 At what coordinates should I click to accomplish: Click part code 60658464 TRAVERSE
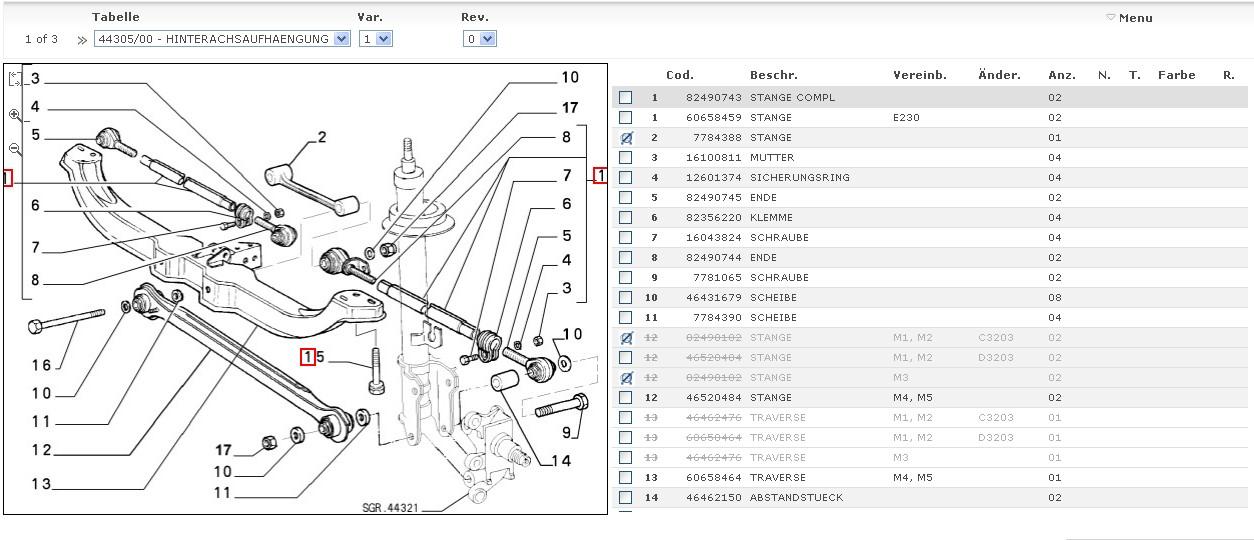point(714,478)
